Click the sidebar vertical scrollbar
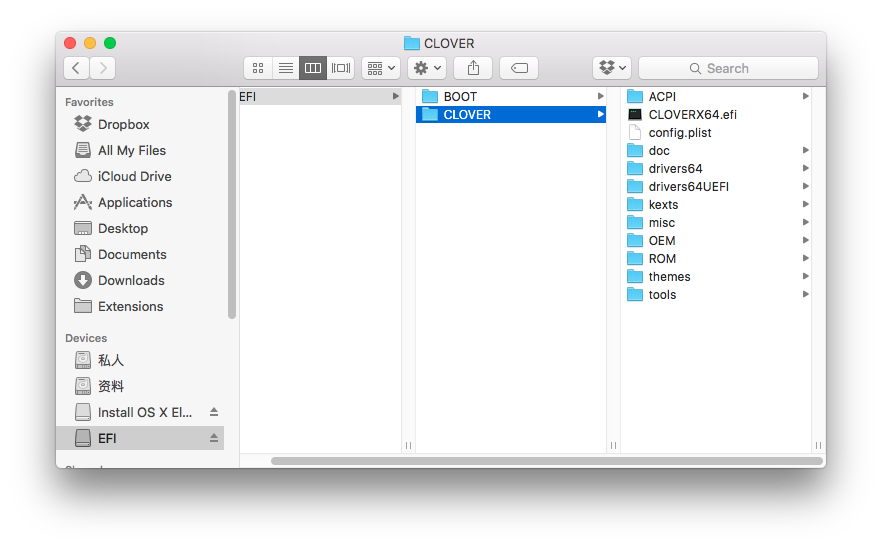Image resolution: width=882 pixels, height=548 pixels. click(231, 204)
